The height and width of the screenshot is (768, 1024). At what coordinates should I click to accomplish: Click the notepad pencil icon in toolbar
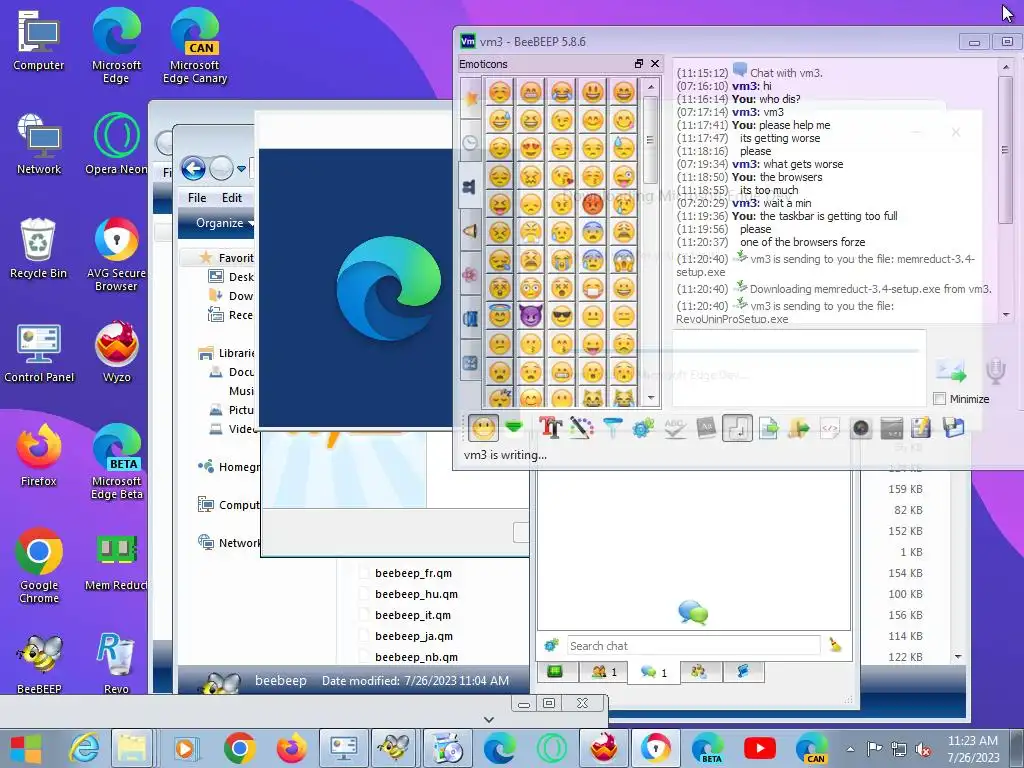click(921, 428)
